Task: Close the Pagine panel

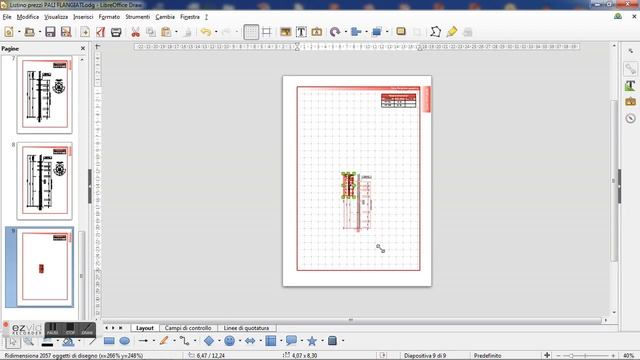Action: (x=83, y=48)
